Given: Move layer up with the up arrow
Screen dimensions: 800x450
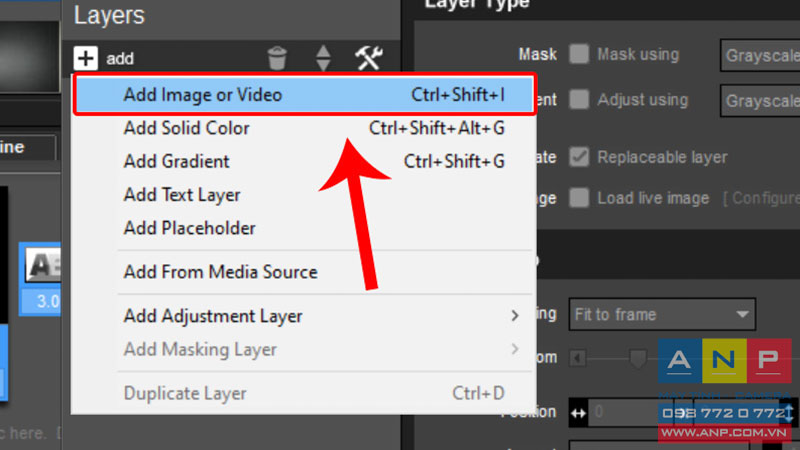Looking at the screenshot, I should coord(323,51).
